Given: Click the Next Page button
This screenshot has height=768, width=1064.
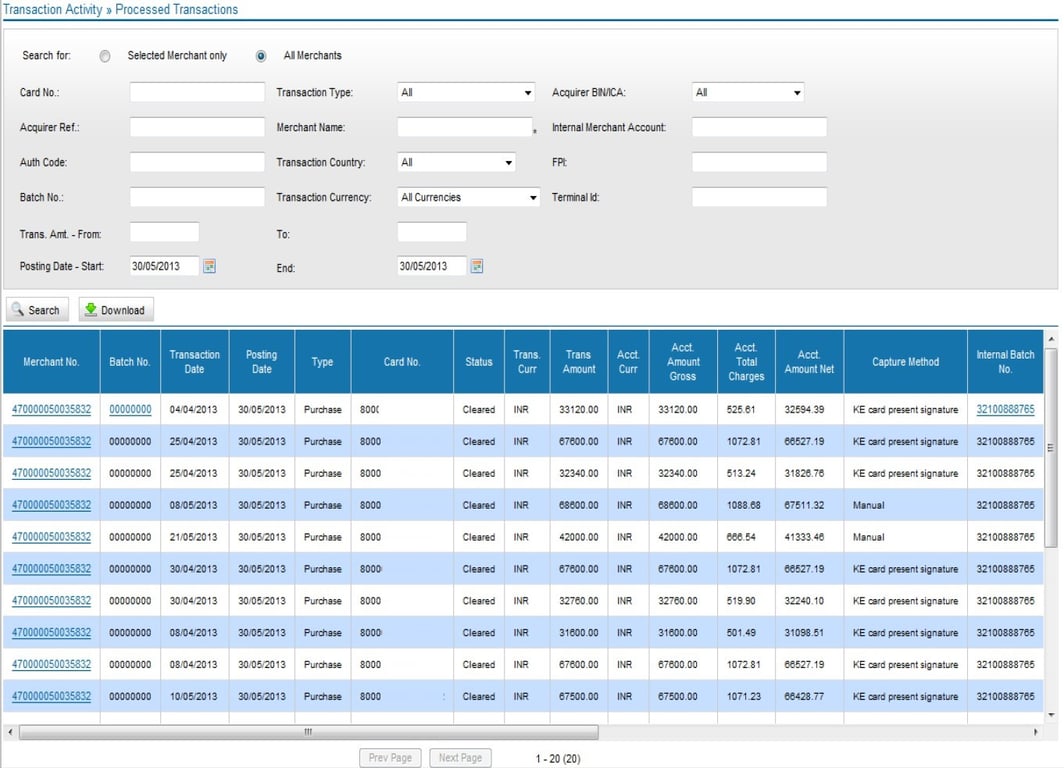Looking at the screenshot, I should [x=460, y=758].
